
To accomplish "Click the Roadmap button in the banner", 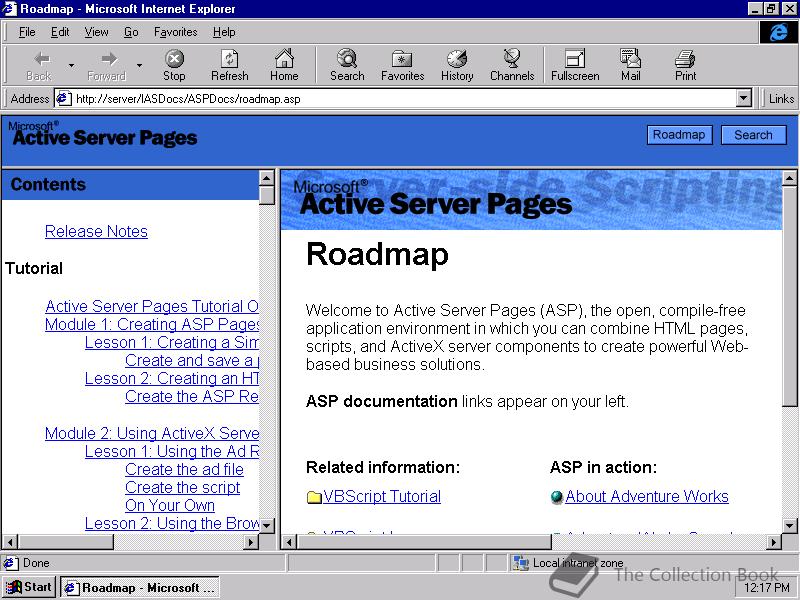I will click(680, 135).
